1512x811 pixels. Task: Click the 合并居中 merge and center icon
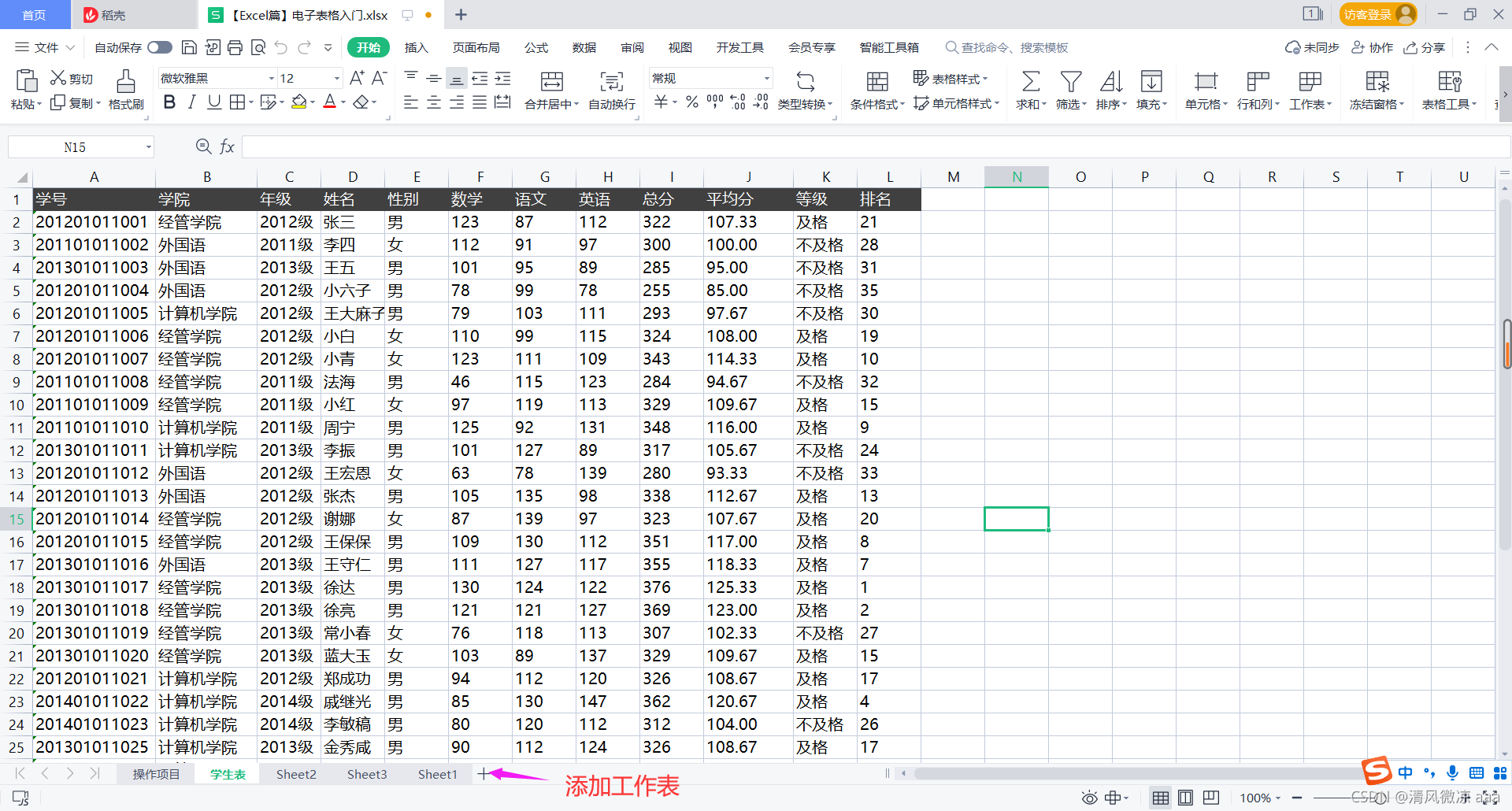click(551, 81)
